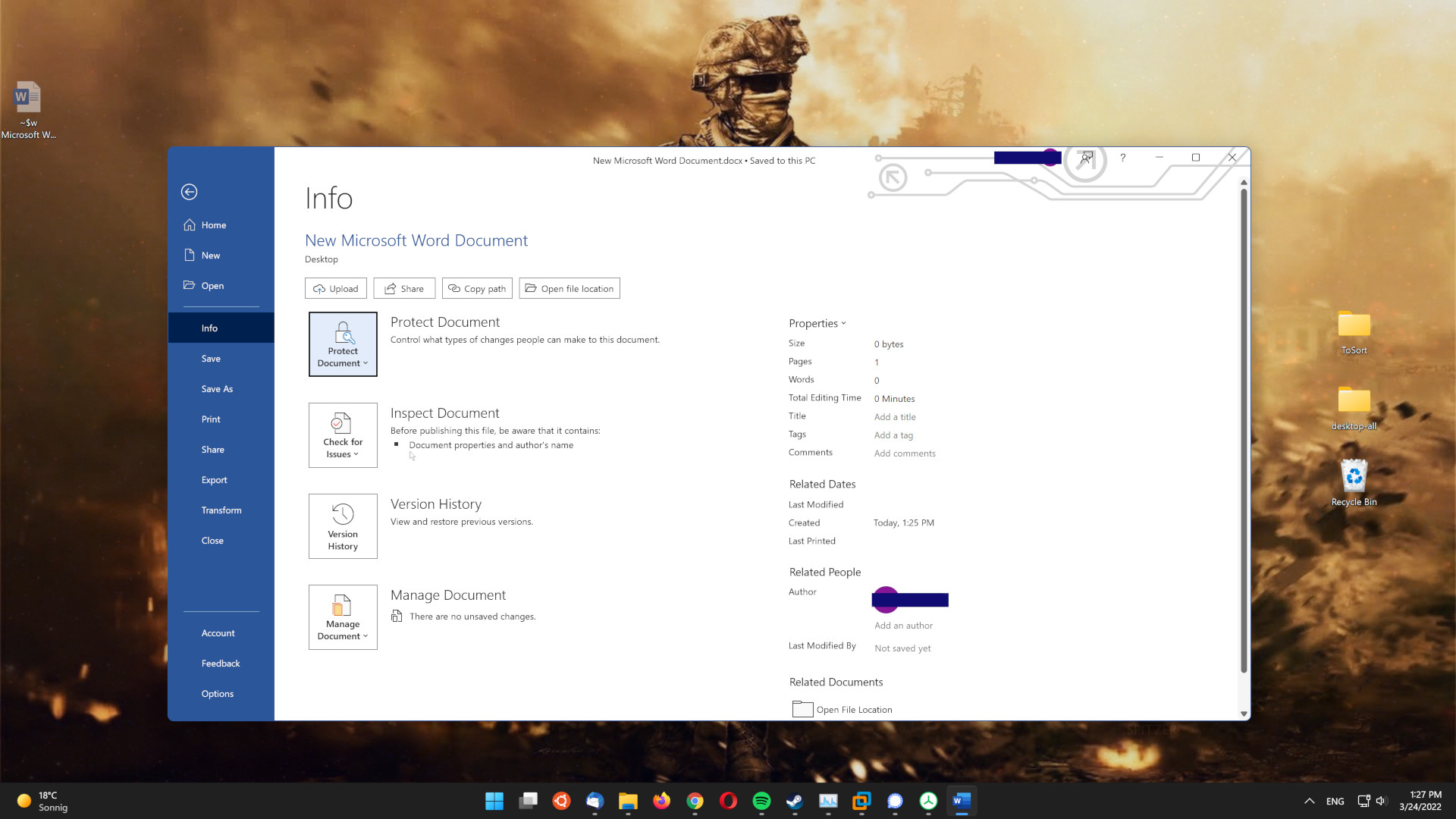Click the Share button under document title

click(x=404, y=288)
